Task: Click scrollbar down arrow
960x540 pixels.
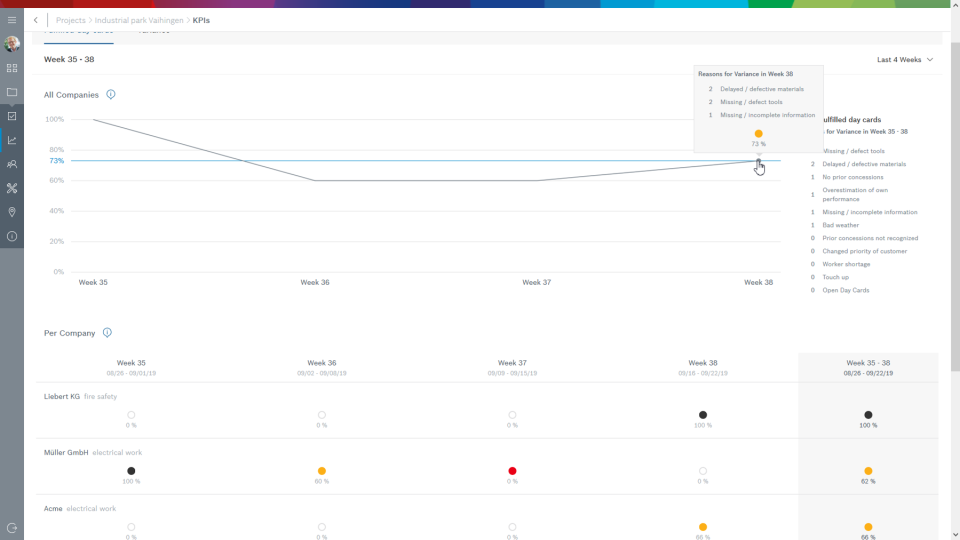Action: pos(955,535)
